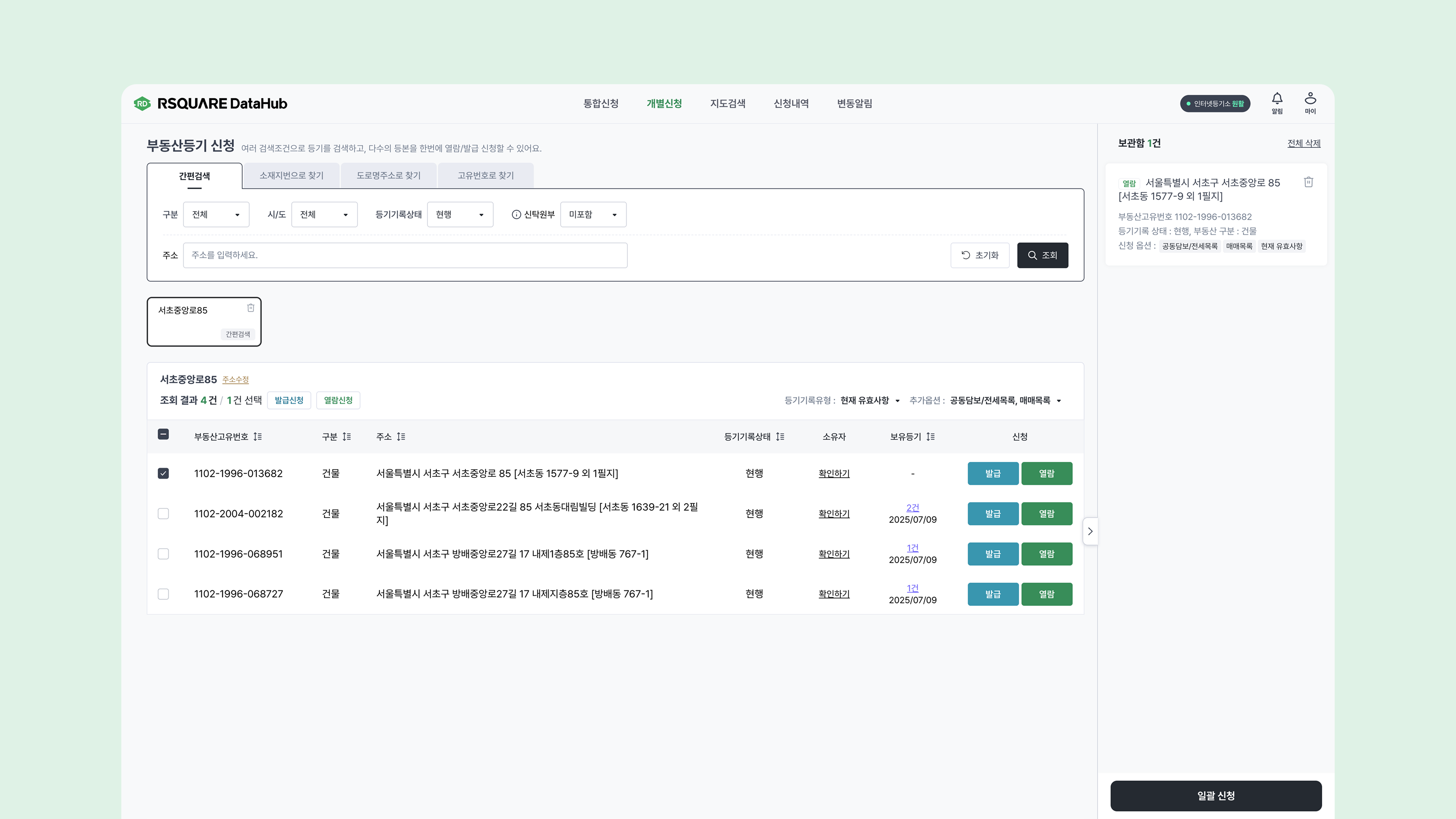Open the 등기기록상태 dropdown showing 현행

460,215
